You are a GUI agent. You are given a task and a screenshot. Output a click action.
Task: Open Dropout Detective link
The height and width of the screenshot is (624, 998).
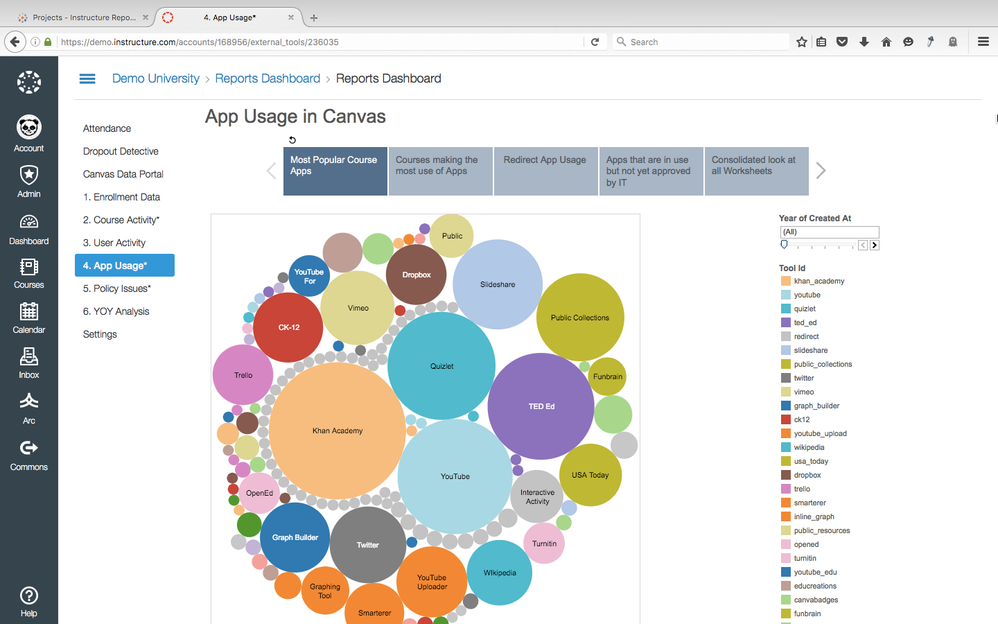121,152
